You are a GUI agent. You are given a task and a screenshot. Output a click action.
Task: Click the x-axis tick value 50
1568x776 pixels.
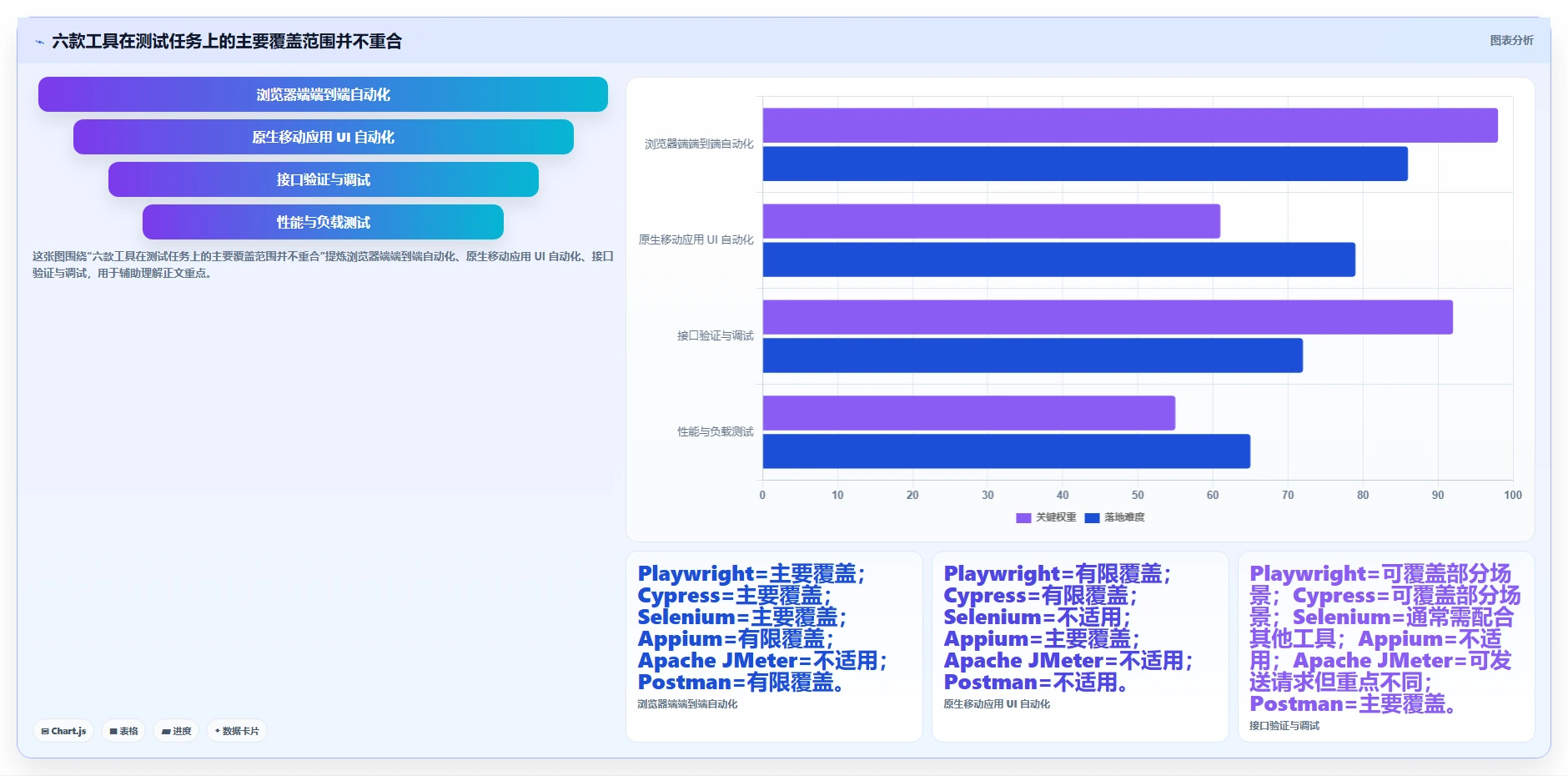tap(1138, 495)
